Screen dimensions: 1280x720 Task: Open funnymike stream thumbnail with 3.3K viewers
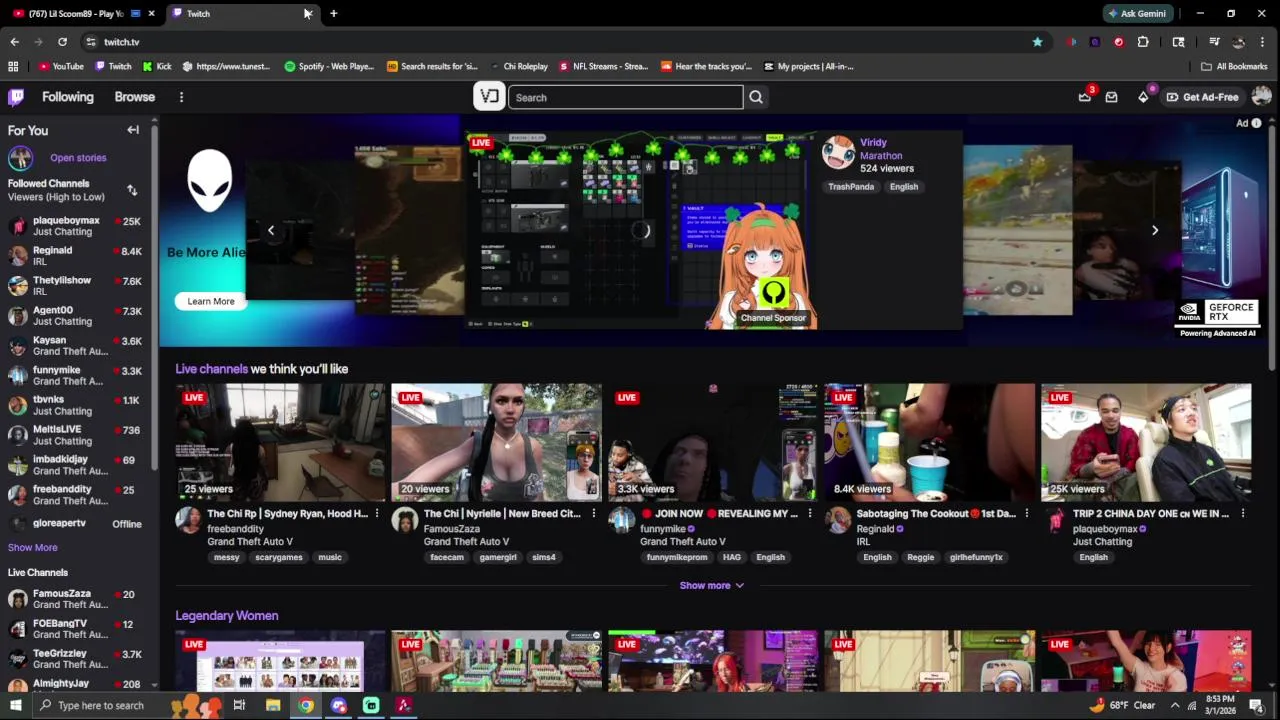click(x=713, y=442)
